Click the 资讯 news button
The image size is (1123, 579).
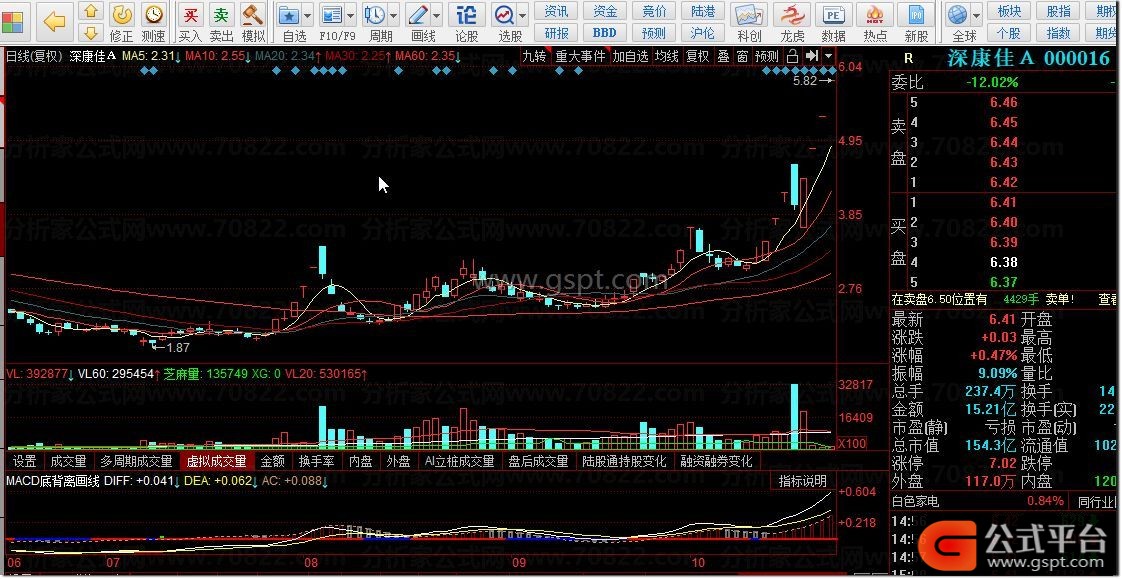(556, 11)
